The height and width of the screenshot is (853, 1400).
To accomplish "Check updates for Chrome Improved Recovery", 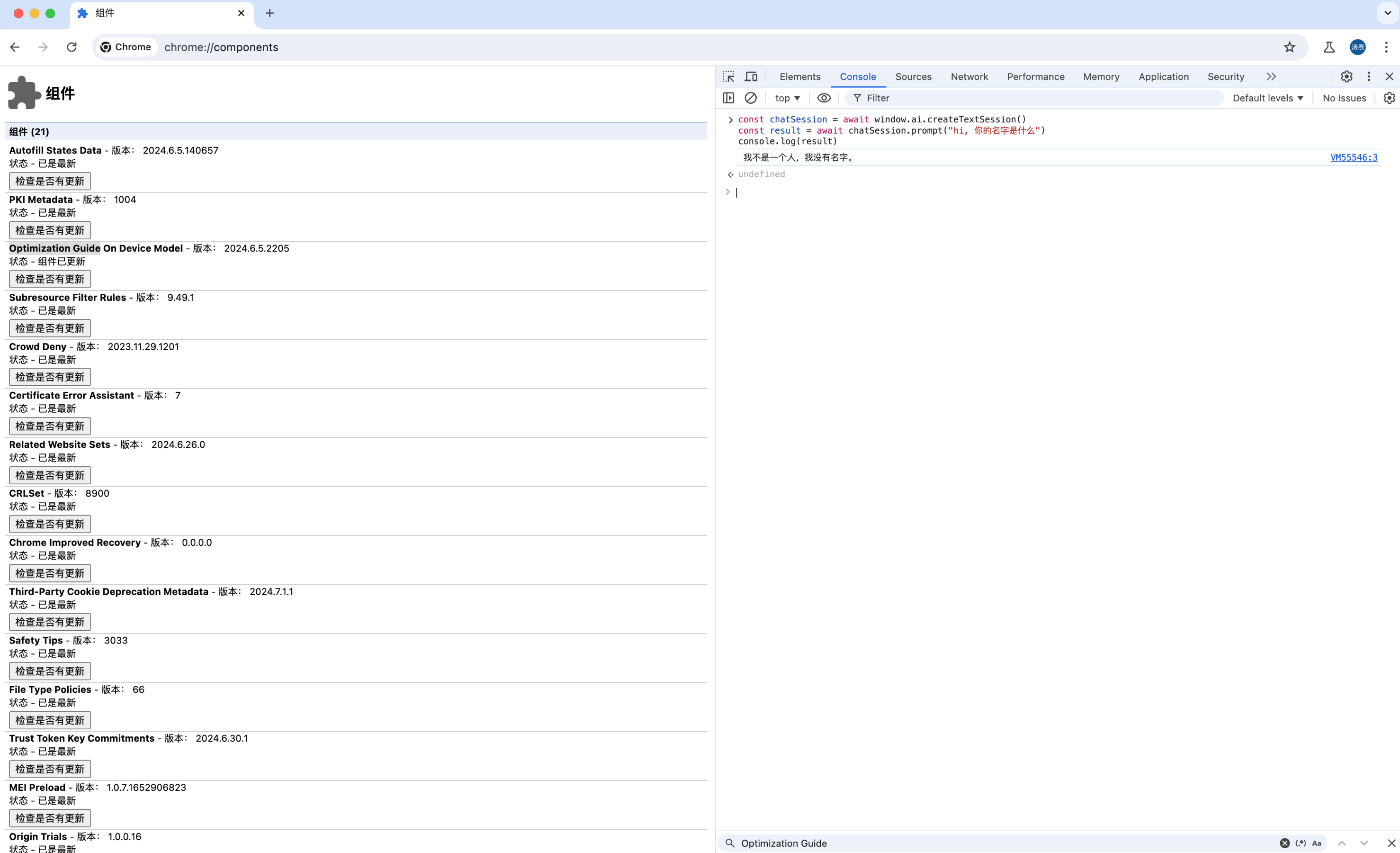I will [50, 573].
